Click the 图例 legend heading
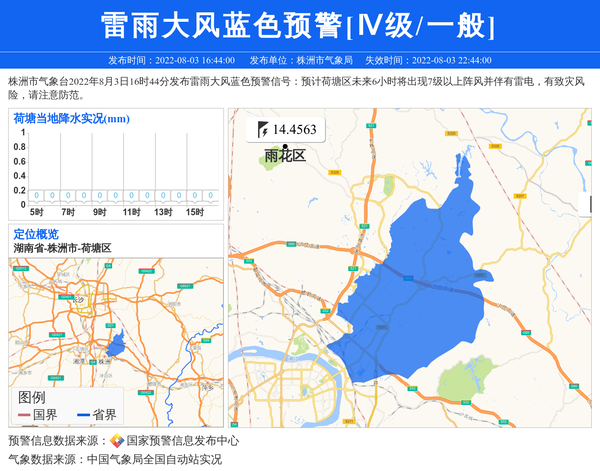The image size is (600, 471). 32,397
